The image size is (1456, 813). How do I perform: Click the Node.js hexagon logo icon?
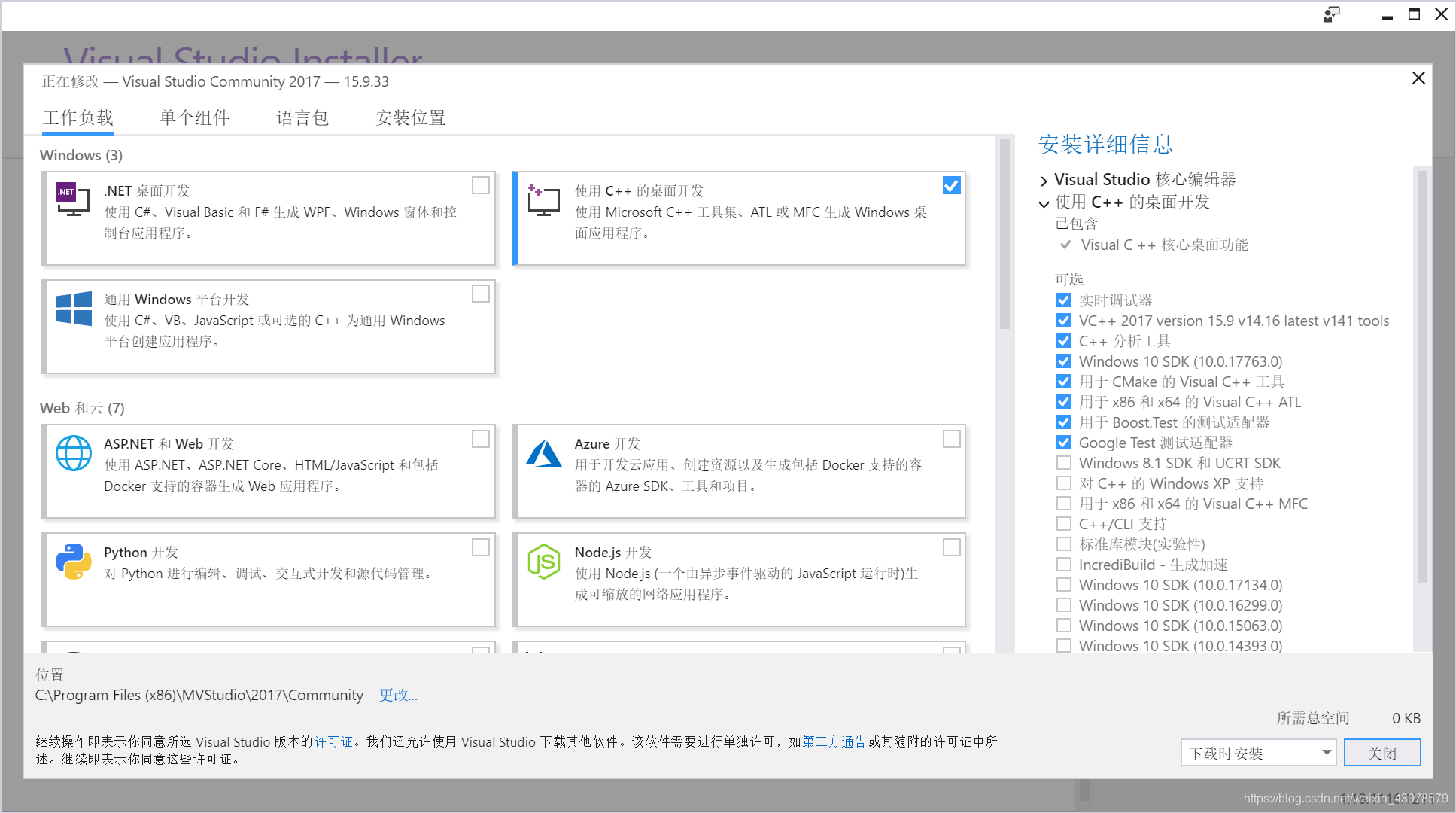click(543, 562)
